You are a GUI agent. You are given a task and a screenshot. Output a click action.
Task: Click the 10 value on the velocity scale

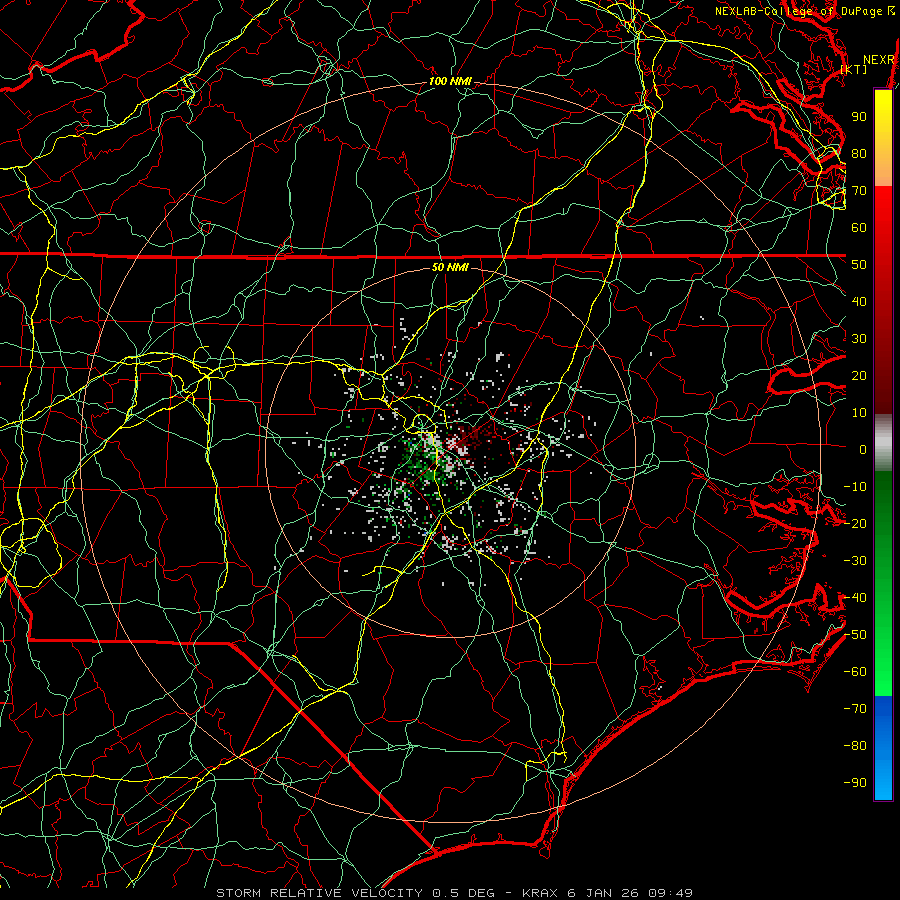(x=859, y=413)
